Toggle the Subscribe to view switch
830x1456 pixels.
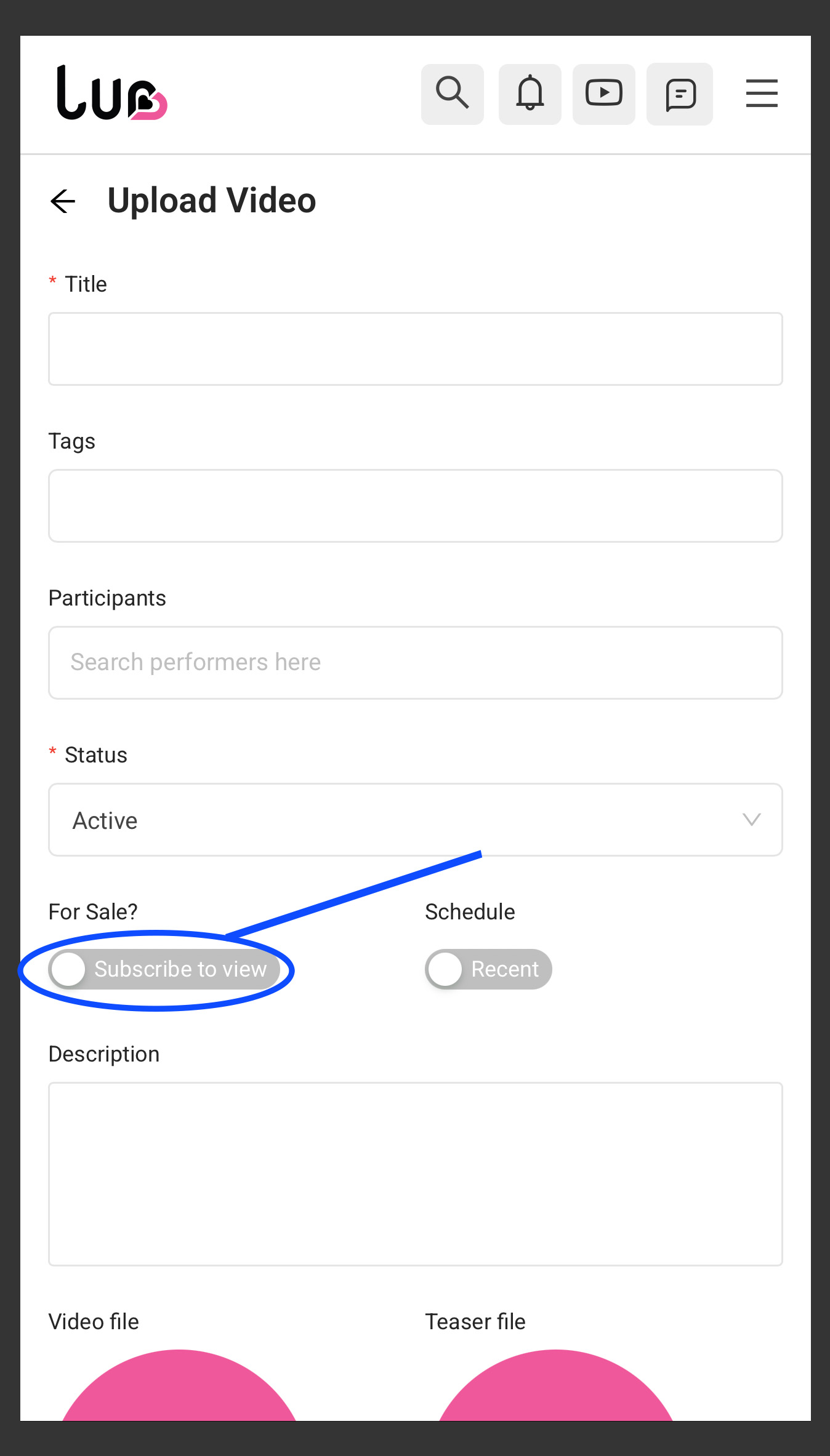click(164, 969)
